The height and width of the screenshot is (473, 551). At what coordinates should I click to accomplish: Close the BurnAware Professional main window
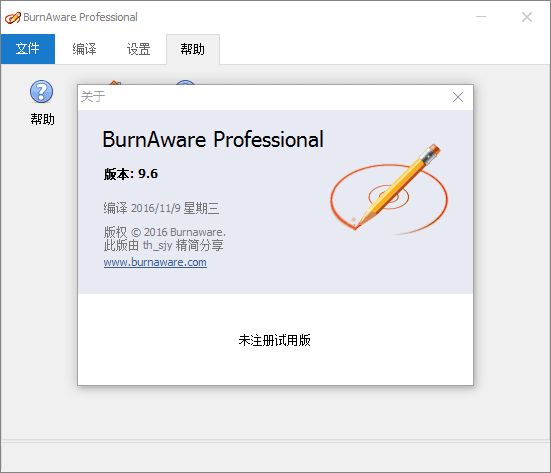[526, 17]
